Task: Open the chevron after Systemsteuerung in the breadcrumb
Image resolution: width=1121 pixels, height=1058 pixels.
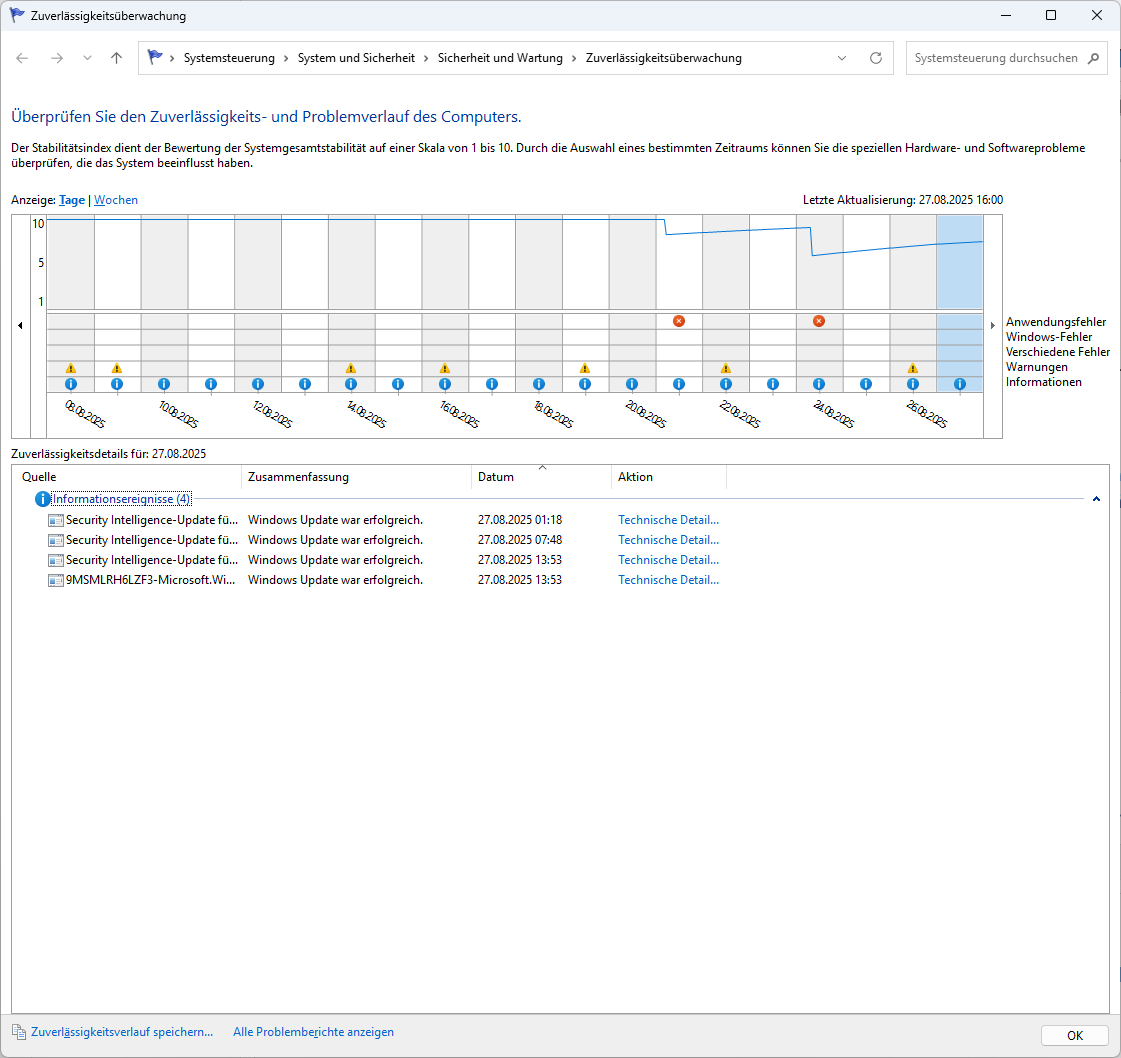Action: point(287,58)
